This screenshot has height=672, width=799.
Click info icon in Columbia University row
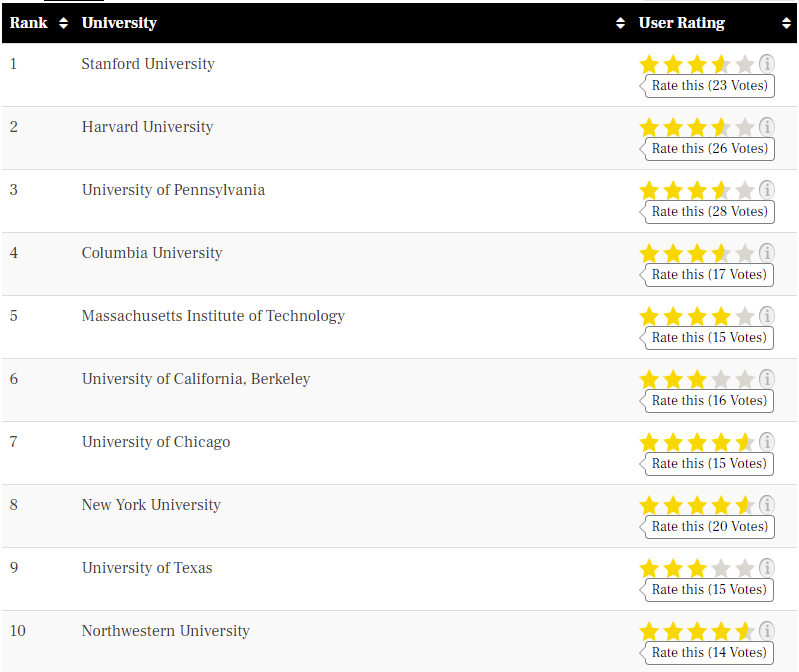tap(767, 253)
